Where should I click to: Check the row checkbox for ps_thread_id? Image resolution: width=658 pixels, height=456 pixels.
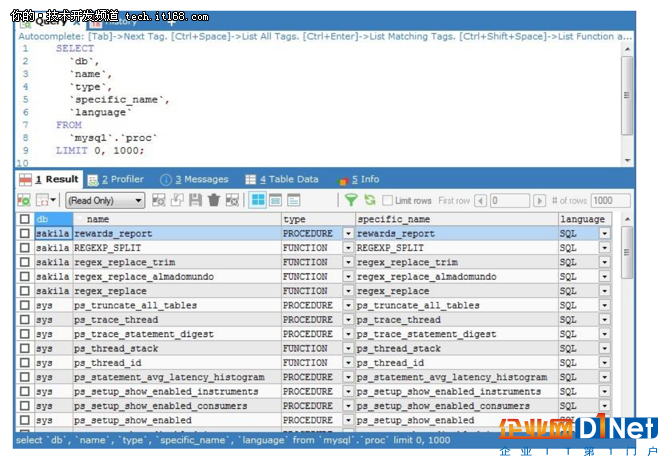click(x=25, y=362)
